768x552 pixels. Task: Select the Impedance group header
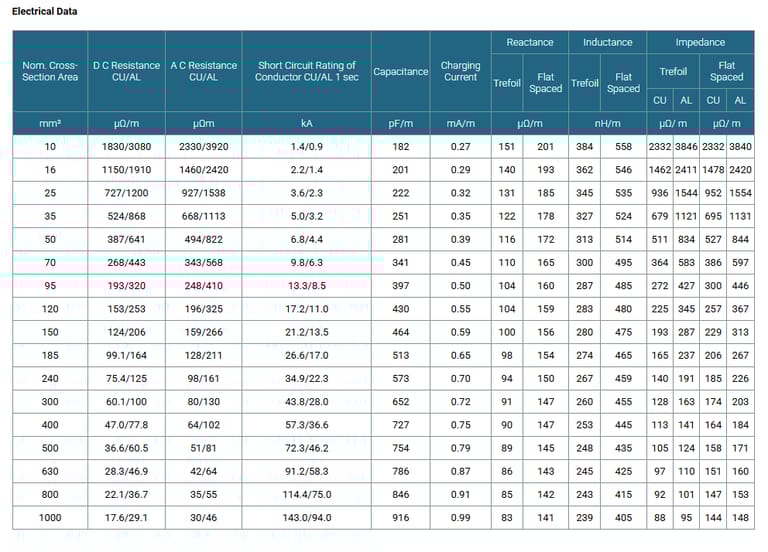(x=699, y=42)
